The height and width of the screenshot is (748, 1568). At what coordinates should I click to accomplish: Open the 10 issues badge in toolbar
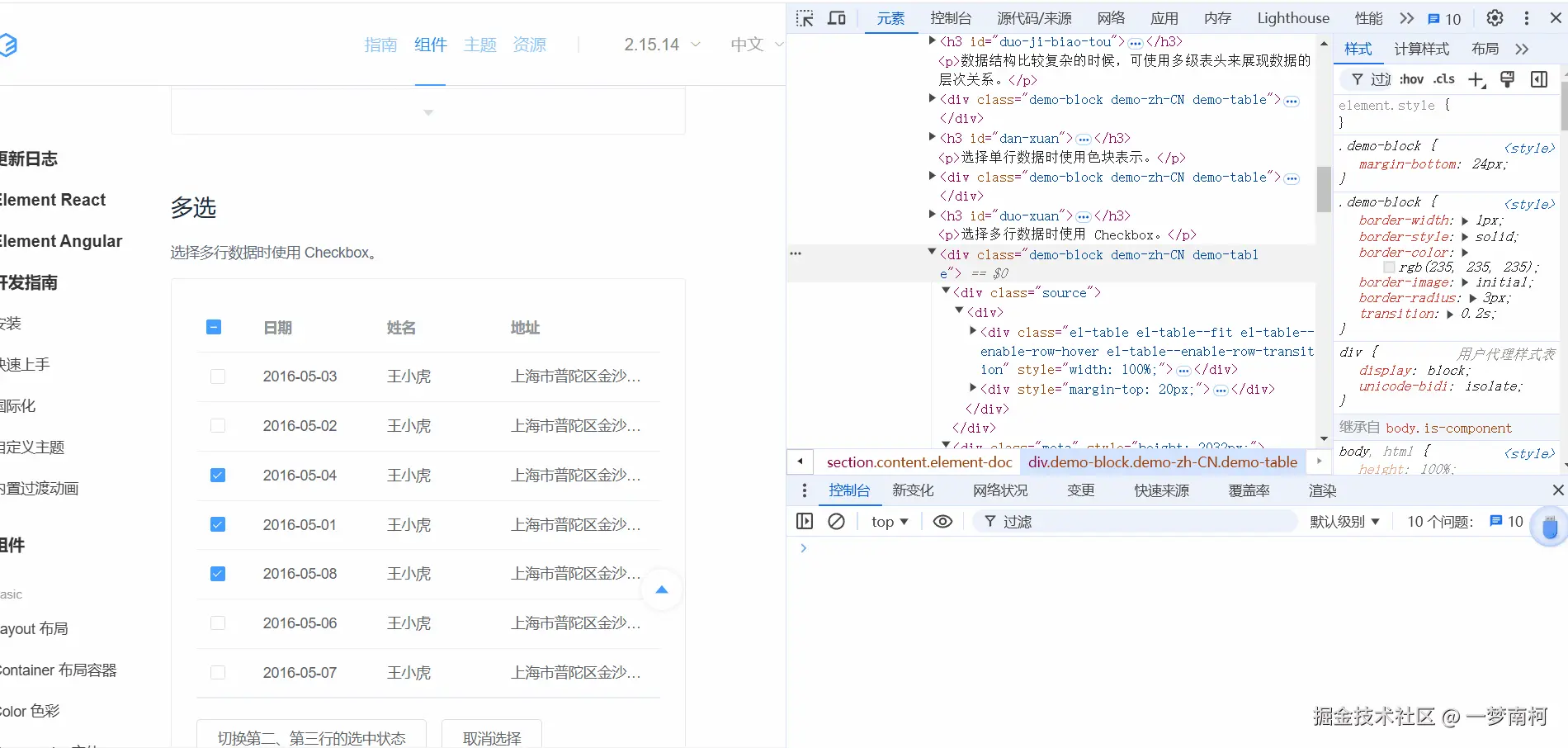click(1444, 19)
